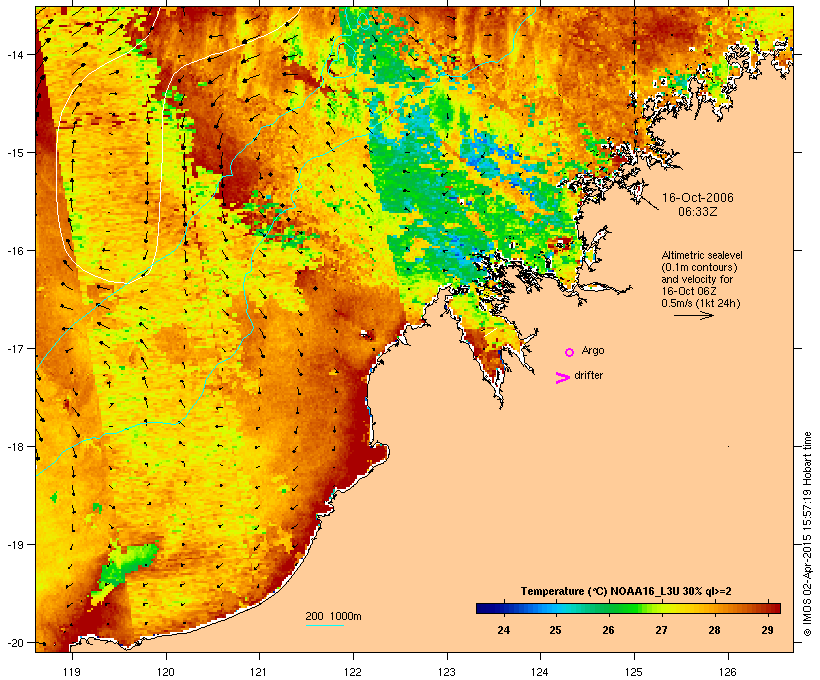Click the (0.1m contours) text line
This screenshot has width=820, height=680.
699,267
